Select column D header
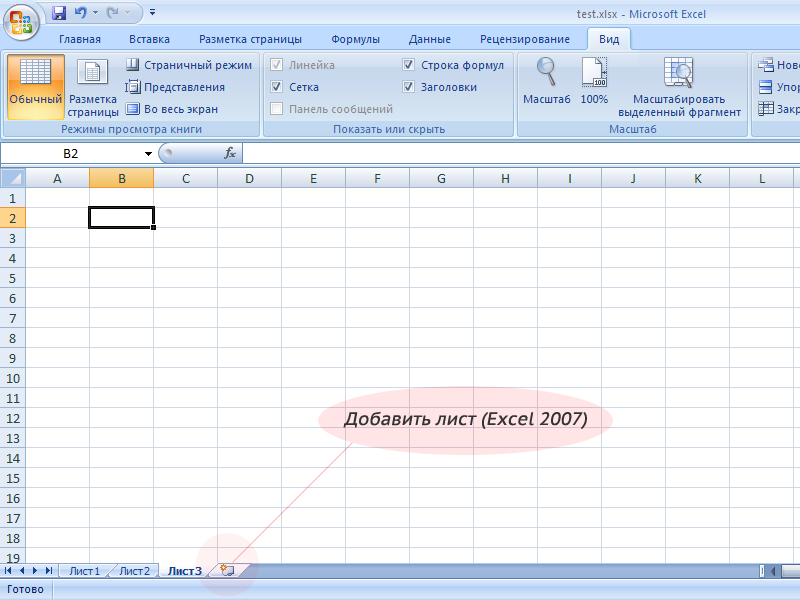 (249, 179)
